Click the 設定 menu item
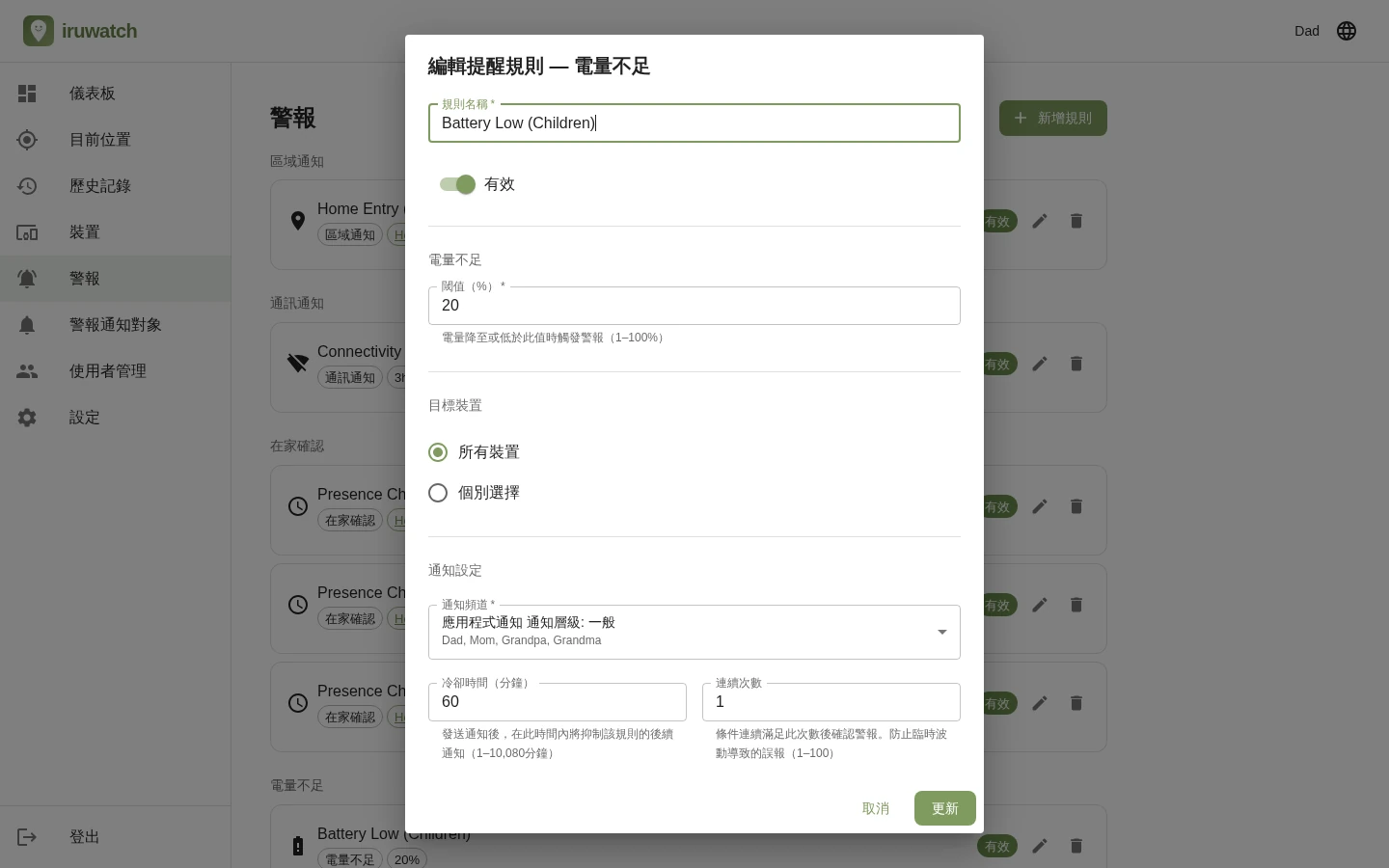 coord(116,418)
